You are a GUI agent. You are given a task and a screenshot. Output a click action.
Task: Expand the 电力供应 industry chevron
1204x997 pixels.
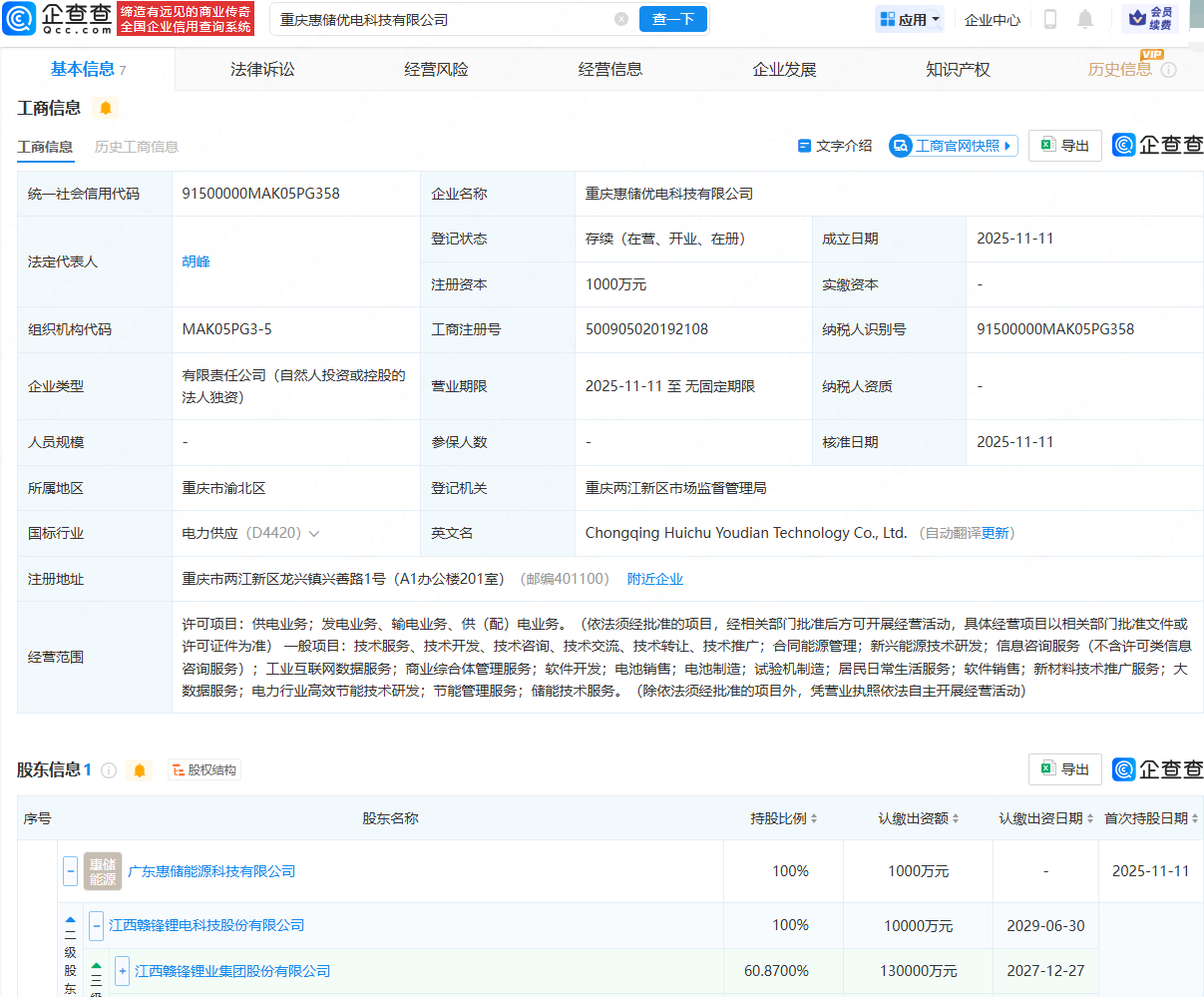pyautogui.click(x=314, y=534)
